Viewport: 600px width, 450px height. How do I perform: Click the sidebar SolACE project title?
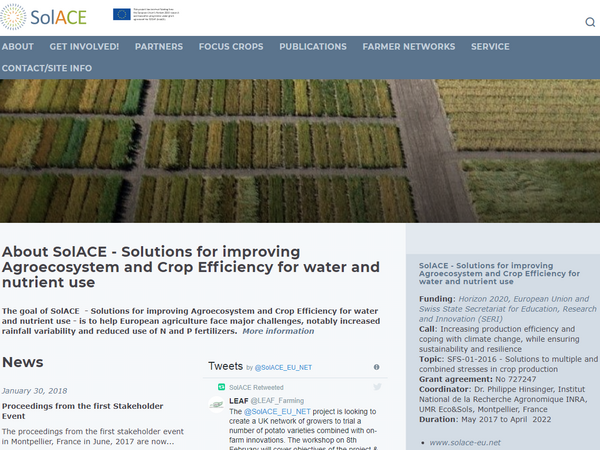[499, 273]
